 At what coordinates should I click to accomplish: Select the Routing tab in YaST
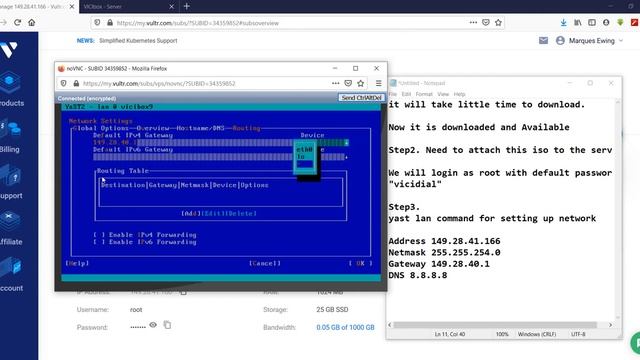pyautogui.click(x=246, y=128)
